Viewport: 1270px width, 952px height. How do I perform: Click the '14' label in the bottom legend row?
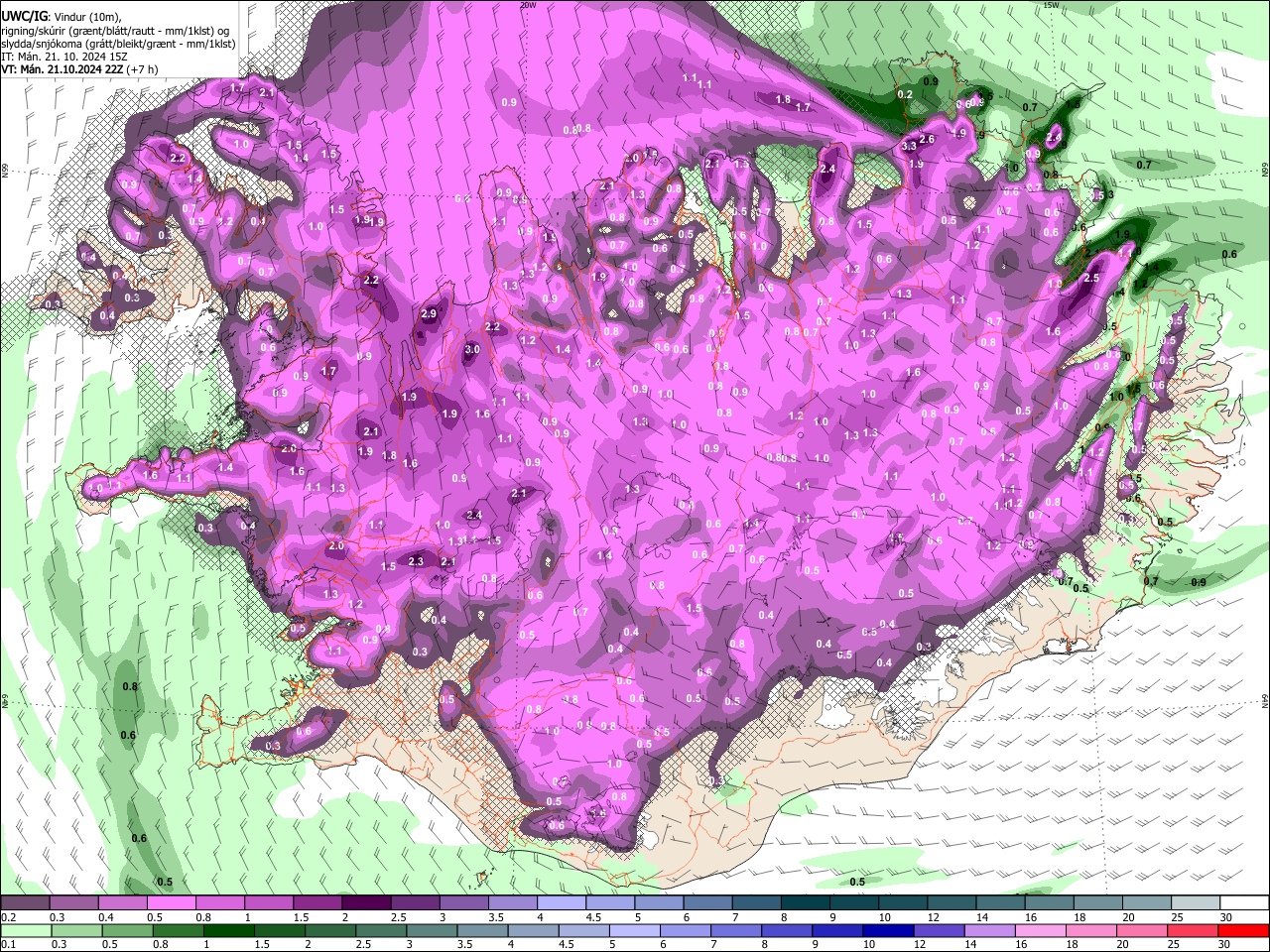pyautogui.click(x=971, y=944)
